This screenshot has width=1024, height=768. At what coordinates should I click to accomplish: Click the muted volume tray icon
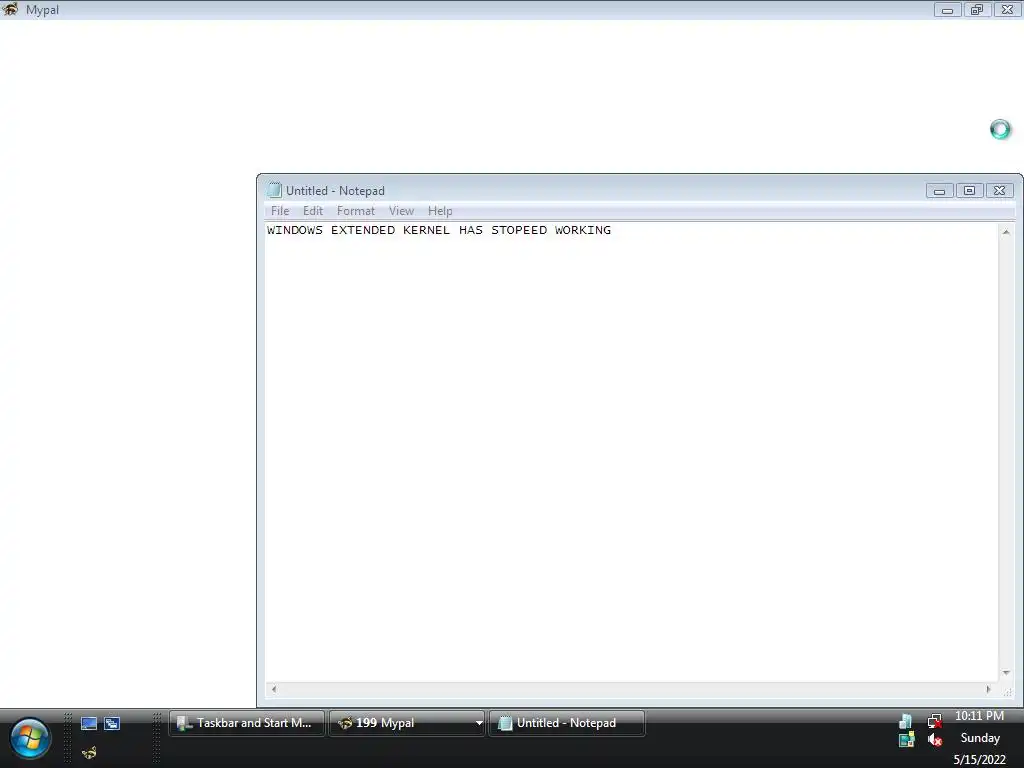[x=935, y=740]
